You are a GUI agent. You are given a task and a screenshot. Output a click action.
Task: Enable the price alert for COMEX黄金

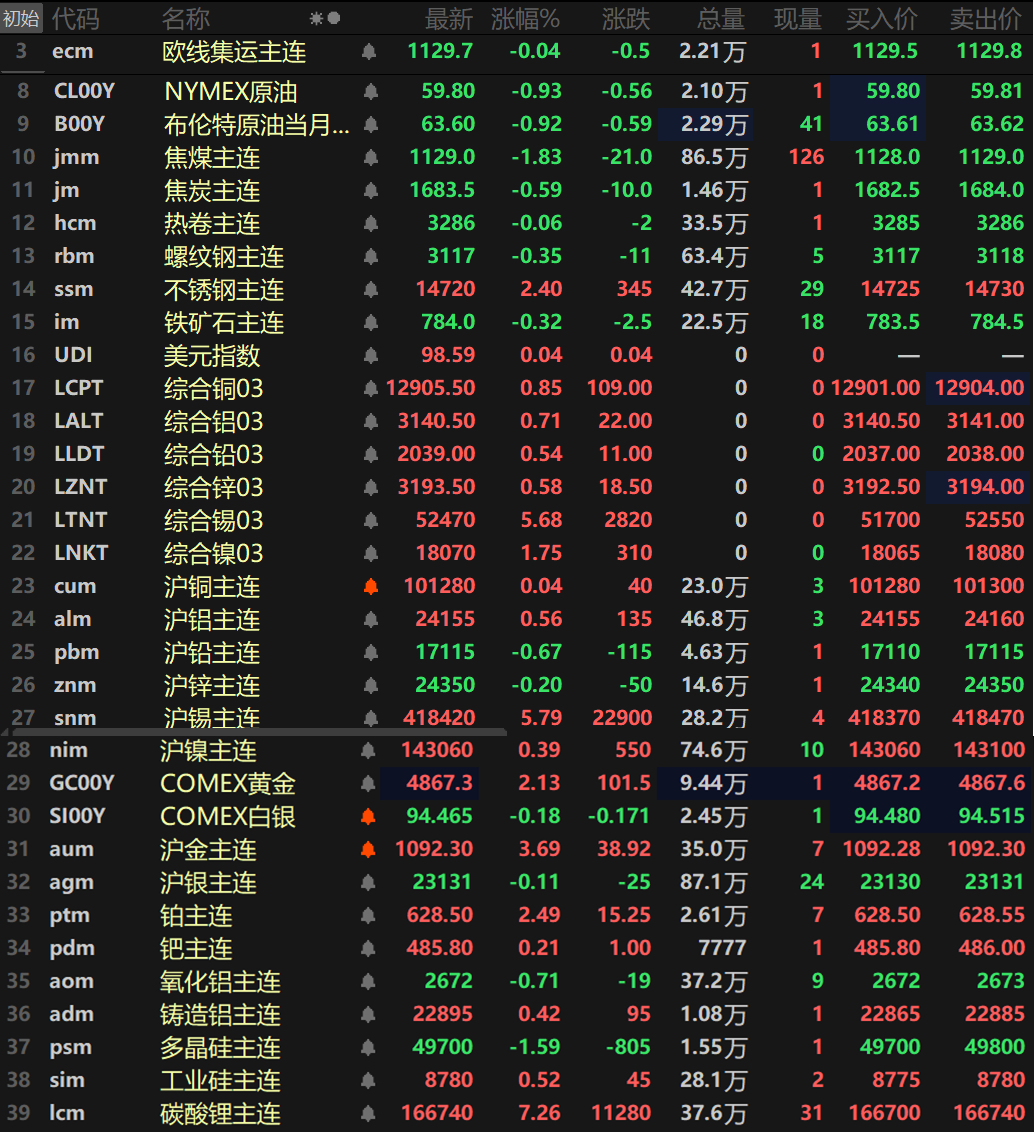point(368,784)
